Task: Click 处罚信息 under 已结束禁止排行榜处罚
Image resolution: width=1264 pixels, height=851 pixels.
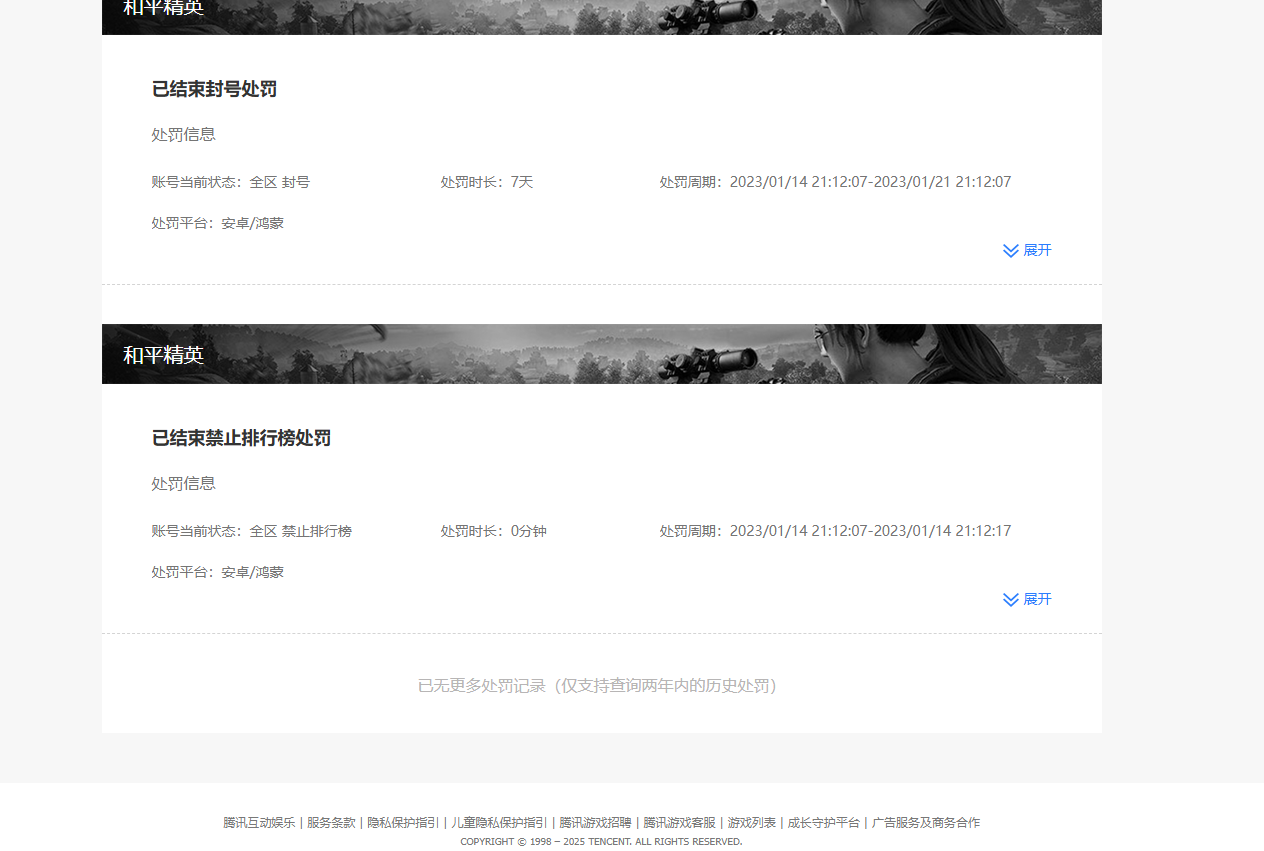Action: (184, 483)
